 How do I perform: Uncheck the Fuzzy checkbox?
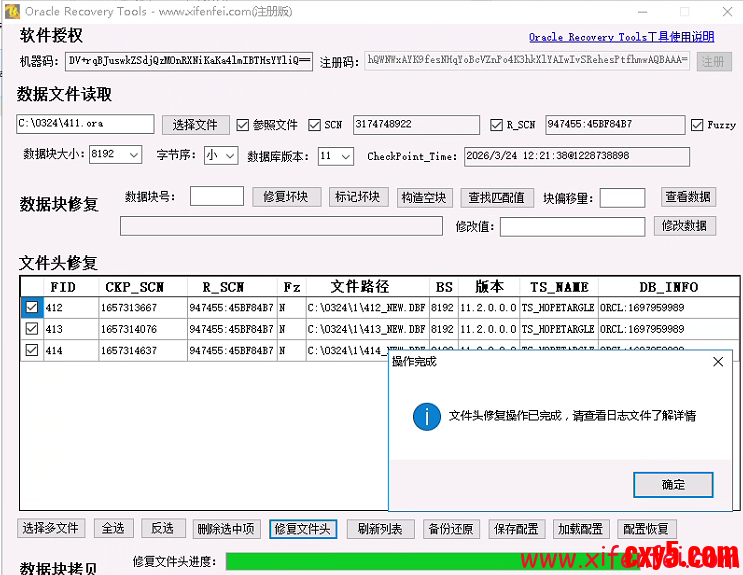point(698,126)
